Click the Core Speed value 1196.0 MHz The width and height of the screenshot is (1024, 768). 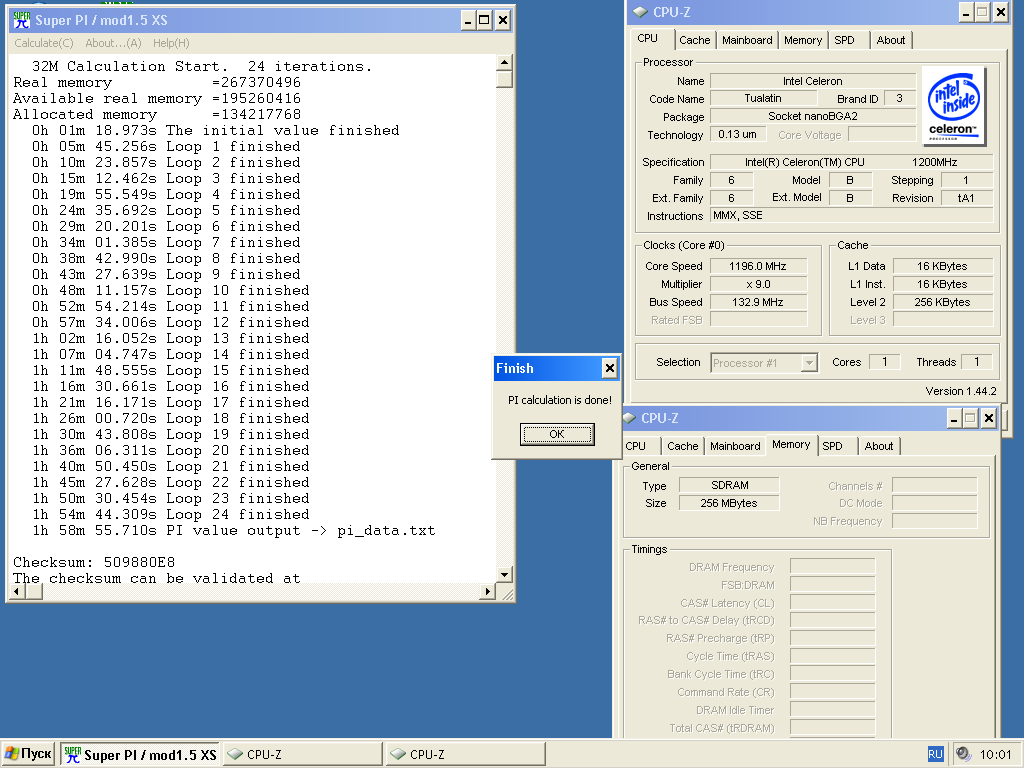point(758,266)
